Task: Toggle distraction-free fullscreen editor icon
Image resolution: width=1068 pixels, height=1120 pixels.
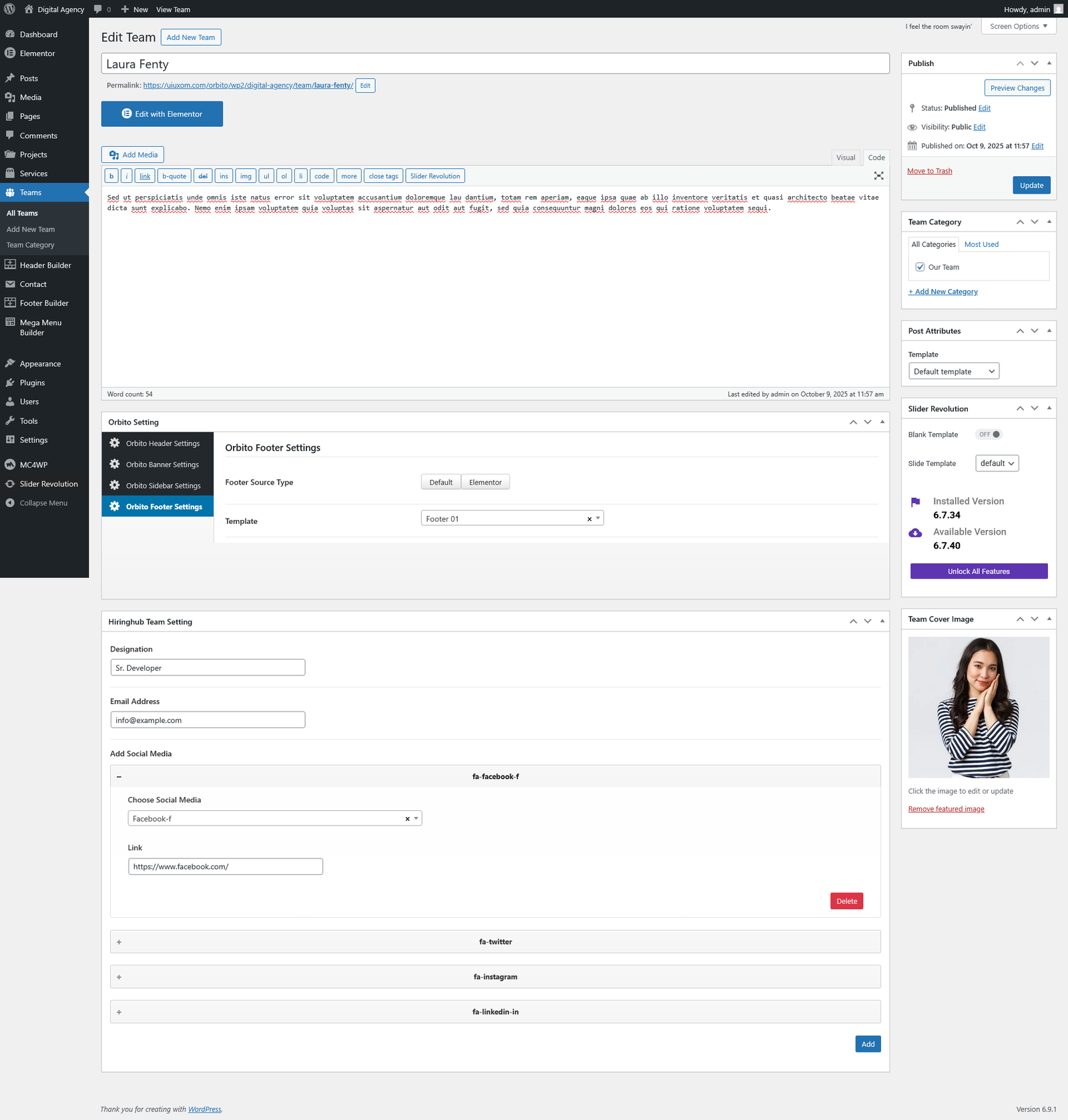Action: (x=878, y=176)
